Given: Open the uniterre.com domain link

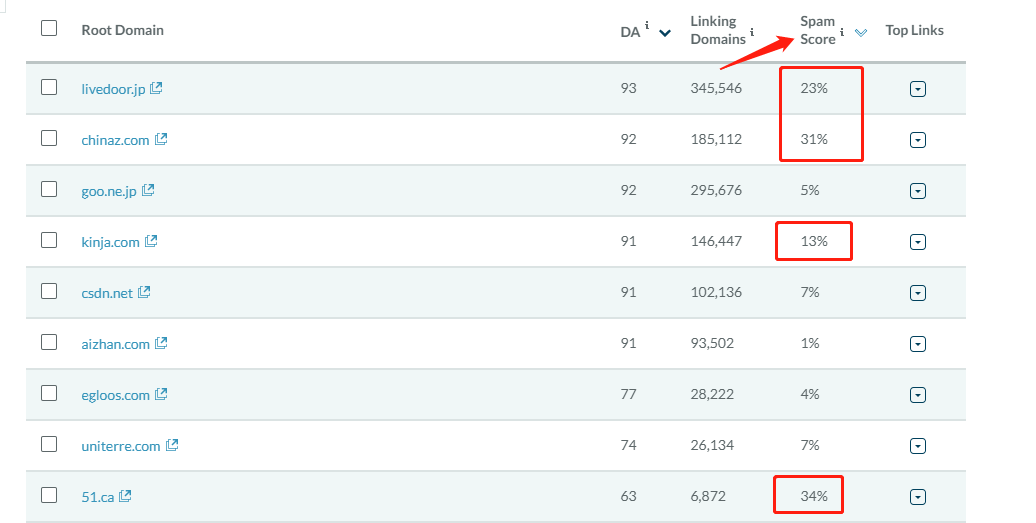Looking at the screenshot, I should [x=120, y=446].
